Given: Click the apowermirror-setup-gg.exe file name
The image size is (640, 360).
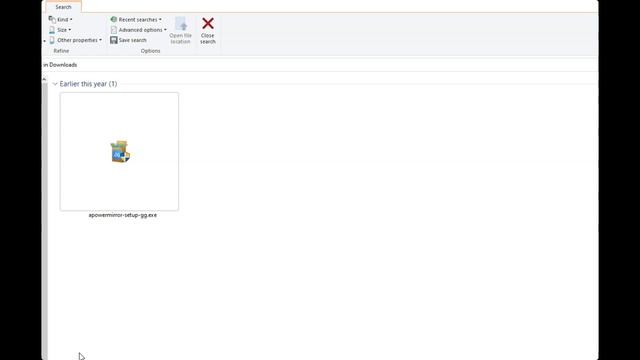Looking at the screenshot, I should (123, 215).
